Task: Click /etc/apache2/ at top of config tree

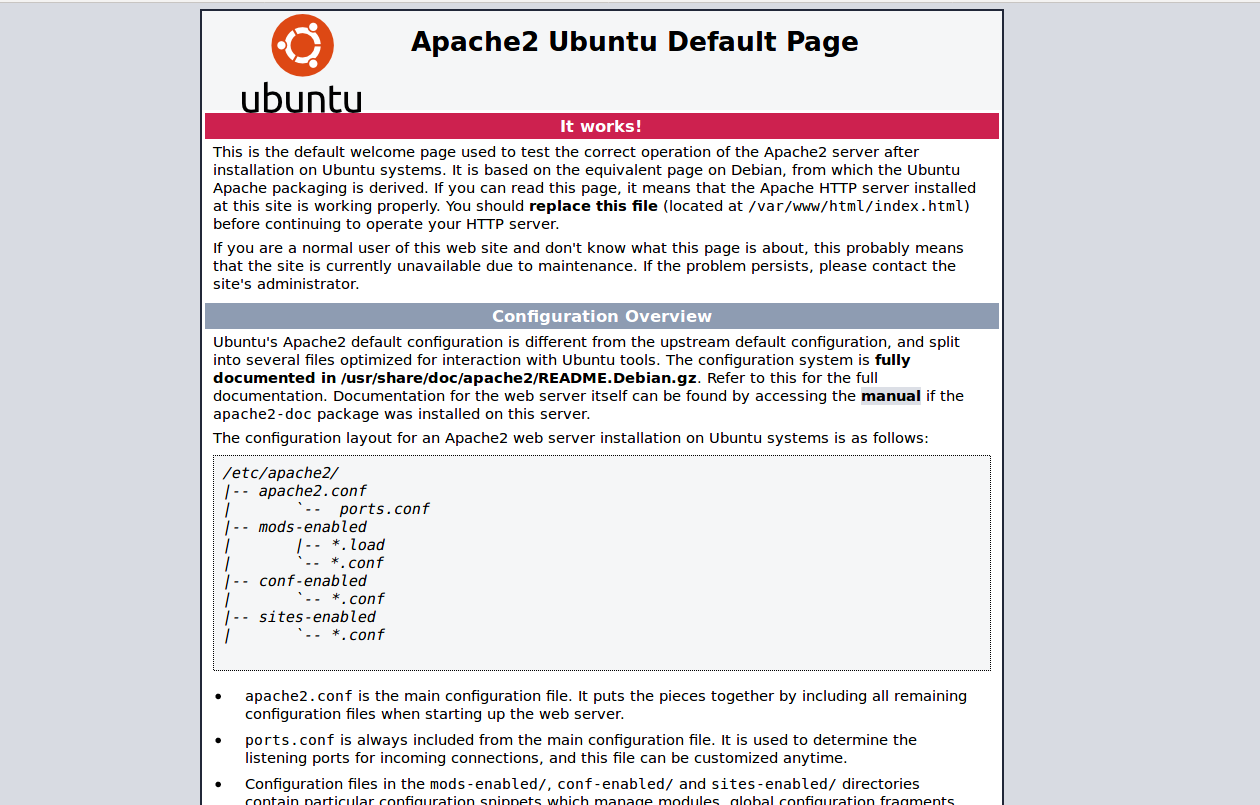Action: point(281,473)
